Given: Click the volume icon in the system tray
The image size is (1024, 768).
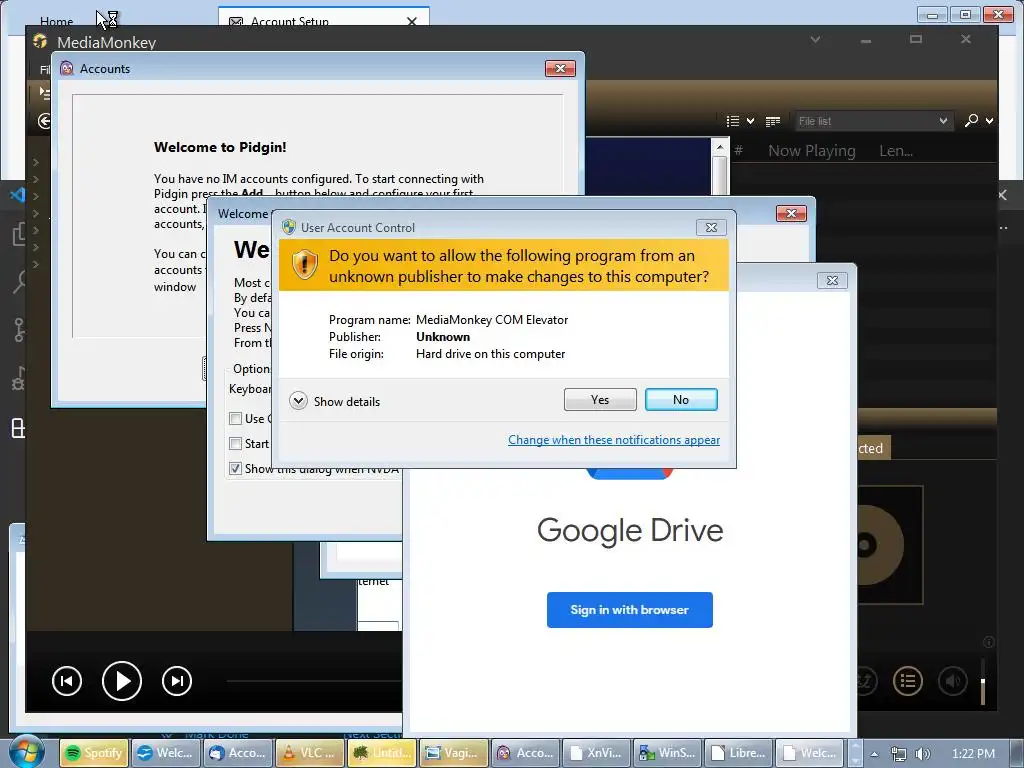Looking at the screenshot, I should pos(922,754).
